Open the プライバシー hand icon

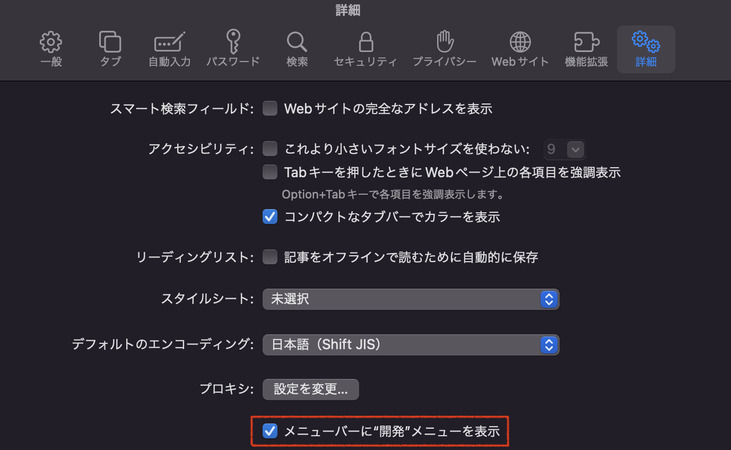pos(445,49)
